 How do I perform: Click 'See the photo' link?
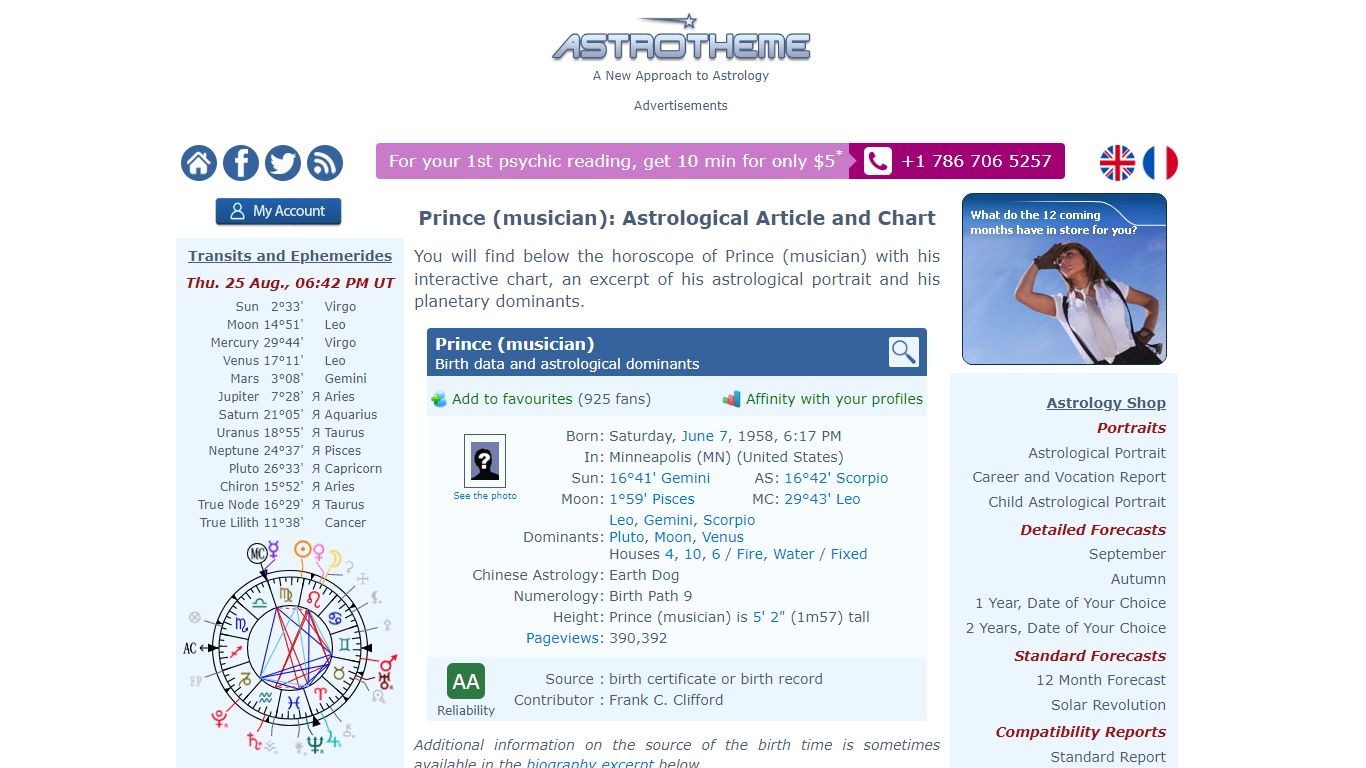tap(485, 496)
